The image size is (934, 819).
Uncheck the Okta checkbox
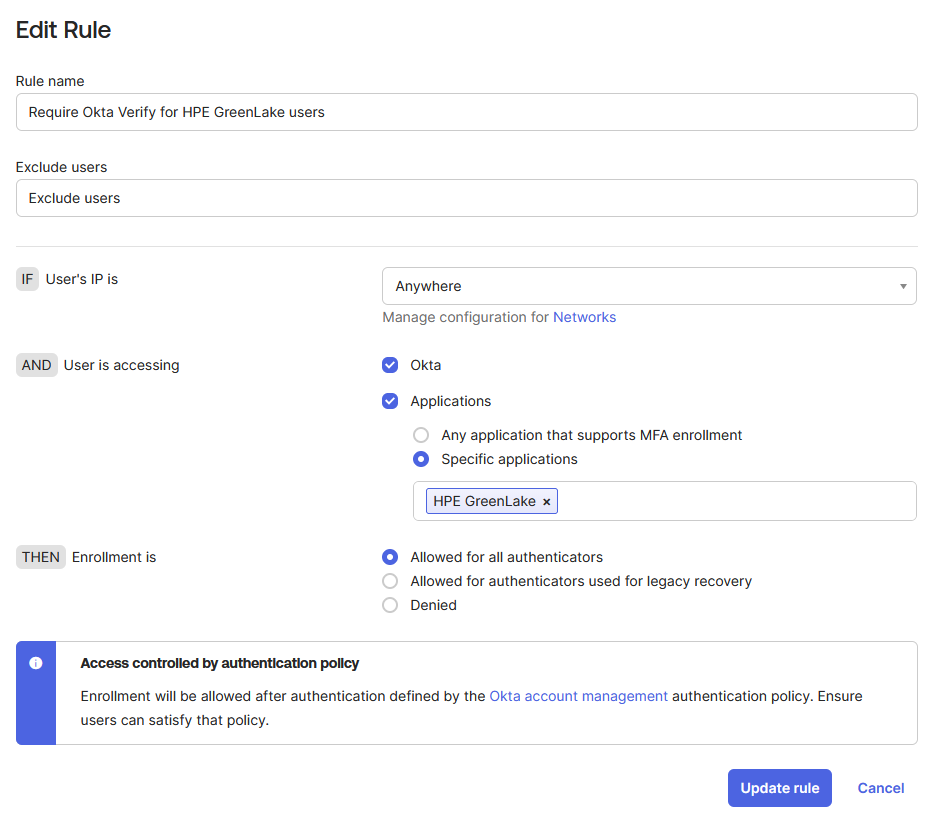pyautogui.click(x=390, y=365)
